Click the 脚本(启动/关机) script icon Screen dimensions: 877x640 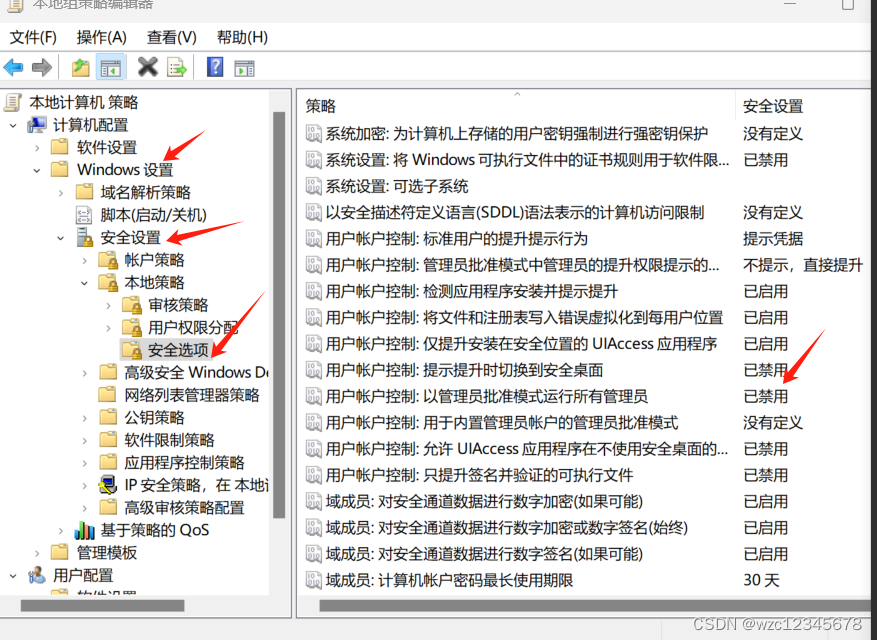point(84,215)
